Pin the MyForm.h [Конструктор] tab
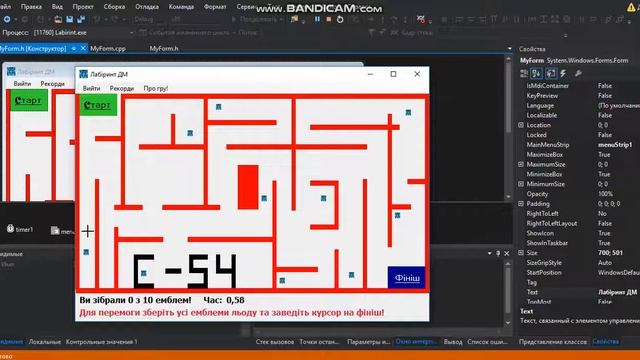640x360 pixels. pos(74,48)
